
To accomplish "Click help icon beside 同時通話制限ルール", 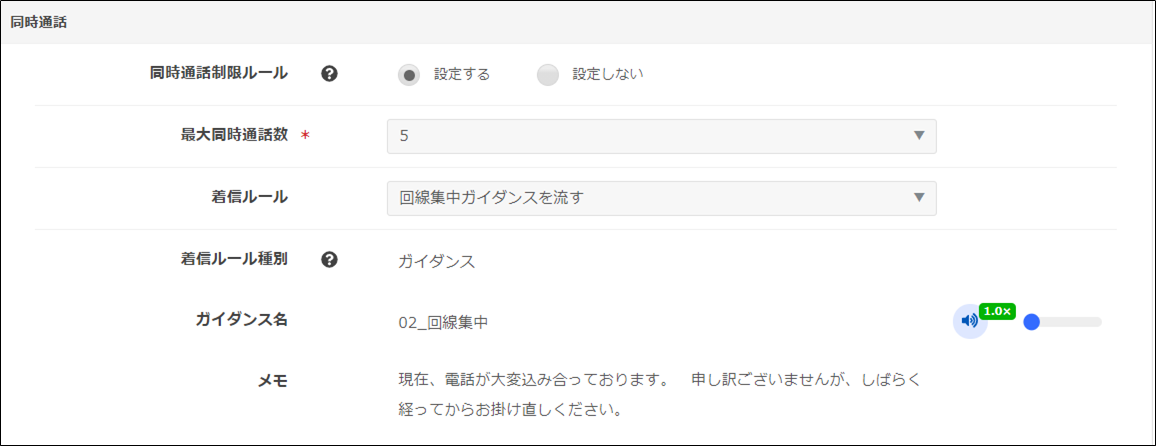I will (329, 74).
